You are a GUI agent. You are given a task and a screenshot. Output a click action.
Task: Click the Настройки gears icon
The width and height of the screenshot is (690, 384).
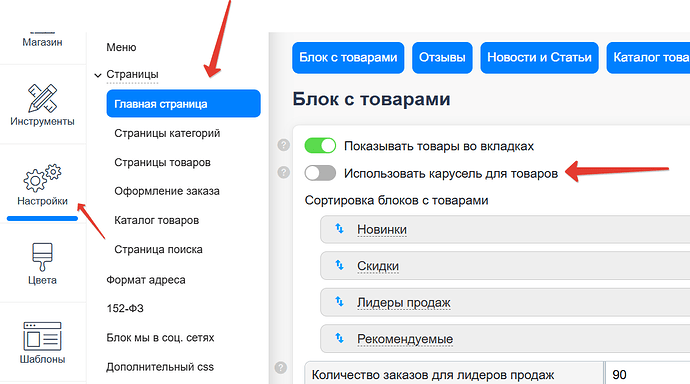pyautogui.click(x=42, y=178)
